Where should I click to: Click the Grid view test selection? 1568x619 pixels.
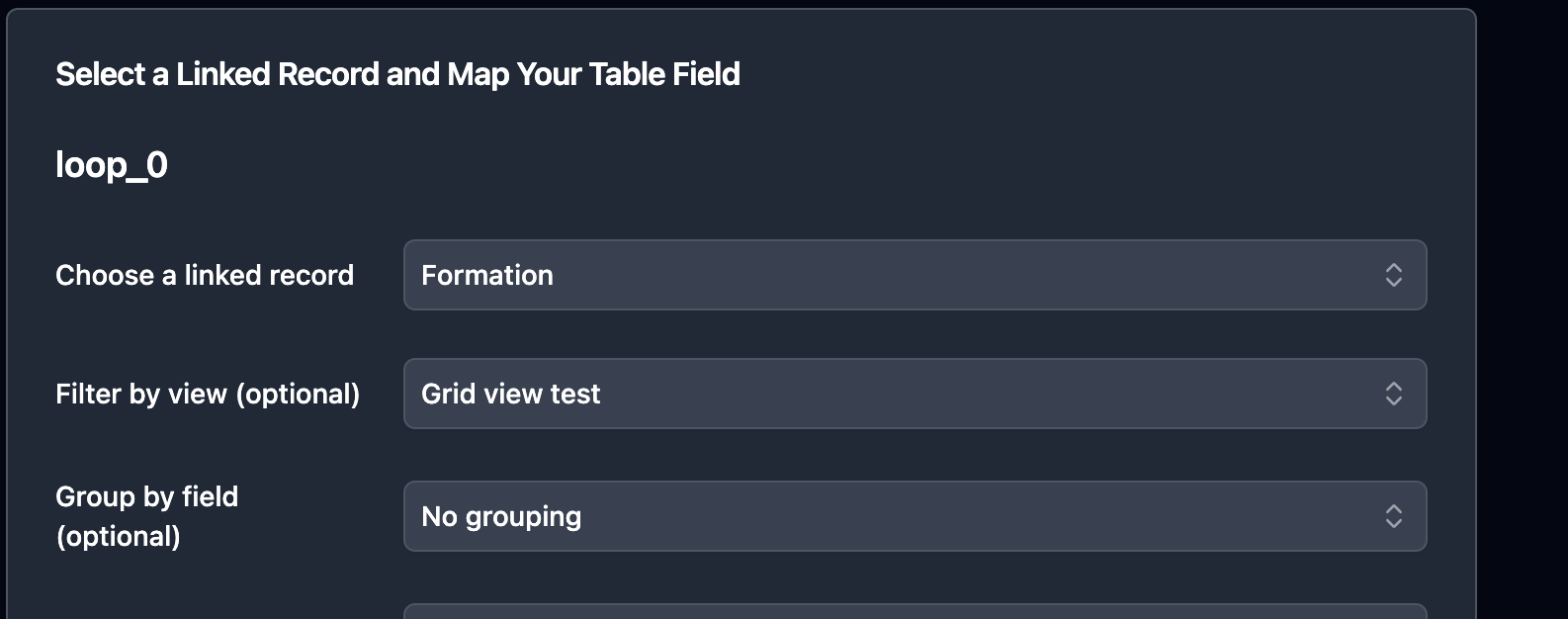tap(511, 394)
